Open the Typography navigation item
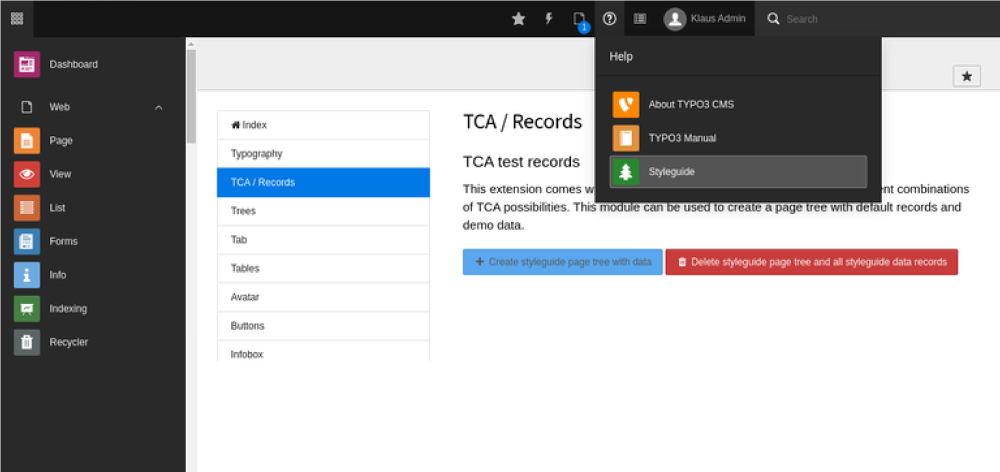Viewport: 1000px width, 472px height. pos(323,154)
